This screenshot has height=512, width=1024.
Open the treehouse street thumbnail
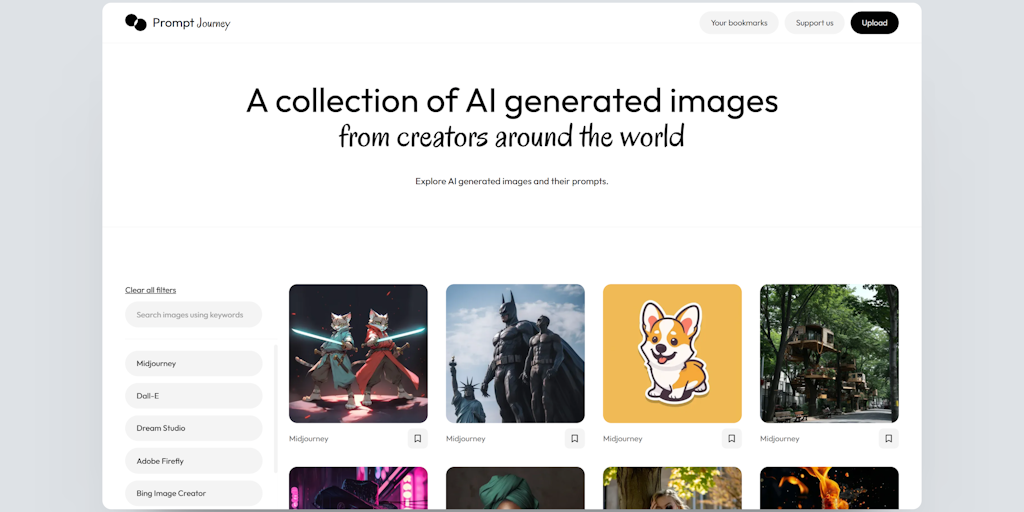pos(829,353)
